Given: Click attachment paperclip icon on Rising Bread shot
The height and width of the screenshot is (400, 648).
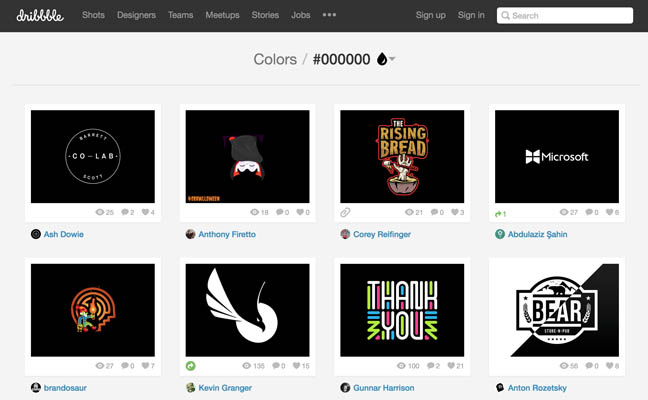Looking at the screenshot, I should coord(345,212).
